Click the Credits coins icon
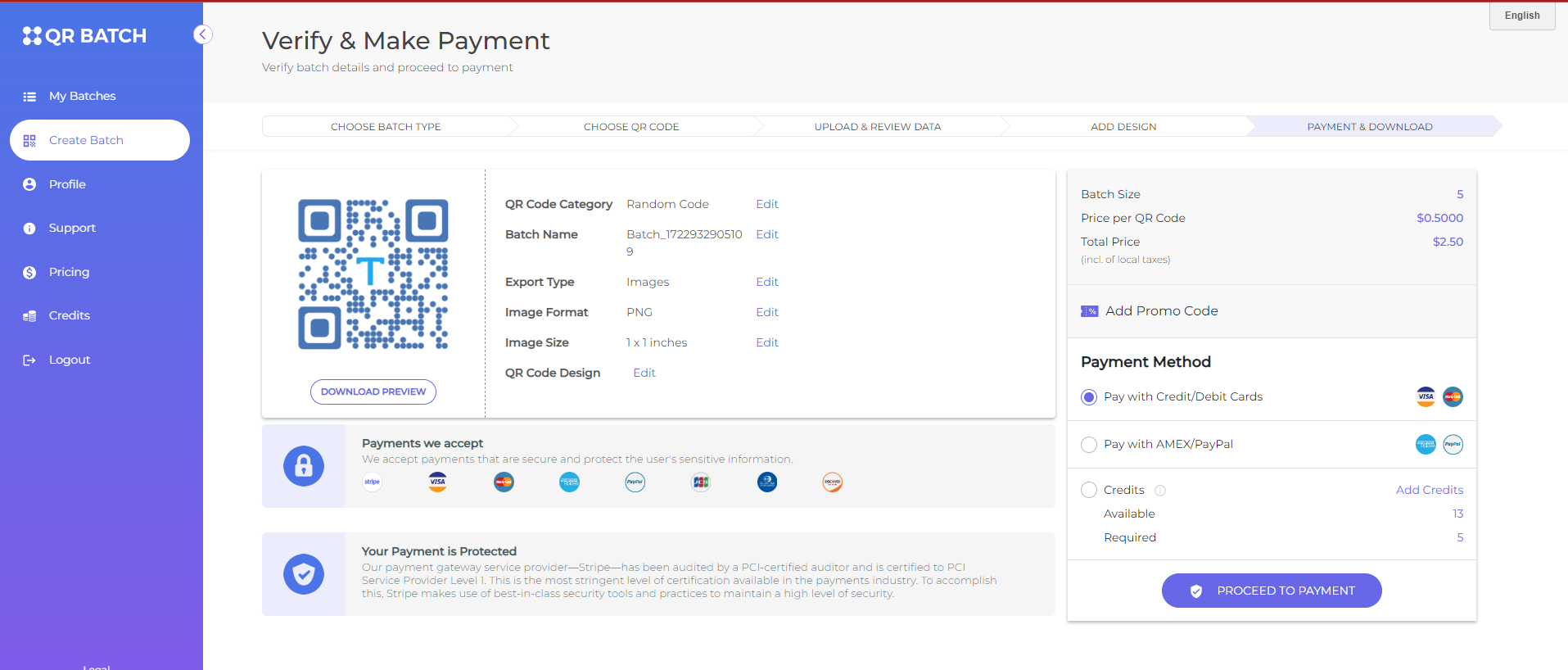 click(x=29, y=316)
